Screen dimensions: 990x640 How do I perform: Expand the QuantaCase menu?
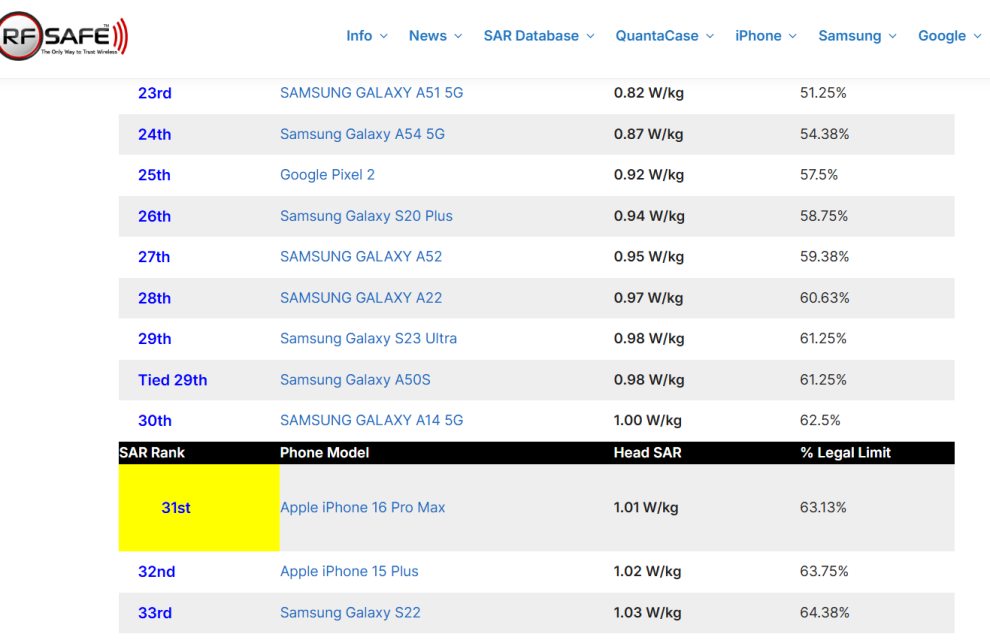coord(664,36)
